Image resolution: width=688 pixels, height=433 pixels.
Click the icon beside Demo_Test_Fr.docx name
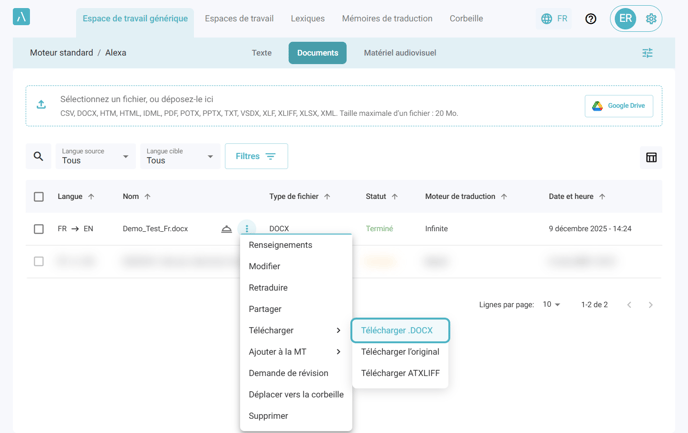227,229
